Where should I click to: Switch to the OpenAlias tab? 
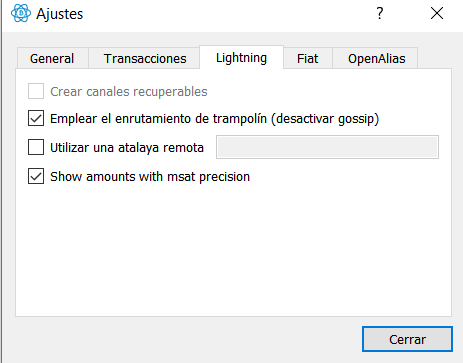pyautogui.click(x=377, y=59)
